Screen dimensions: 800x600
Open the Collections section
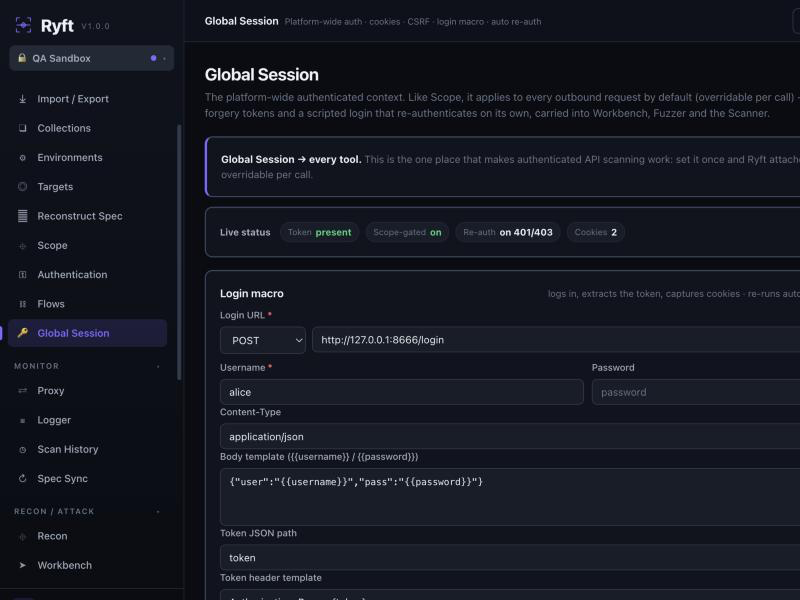pos(87,128)
